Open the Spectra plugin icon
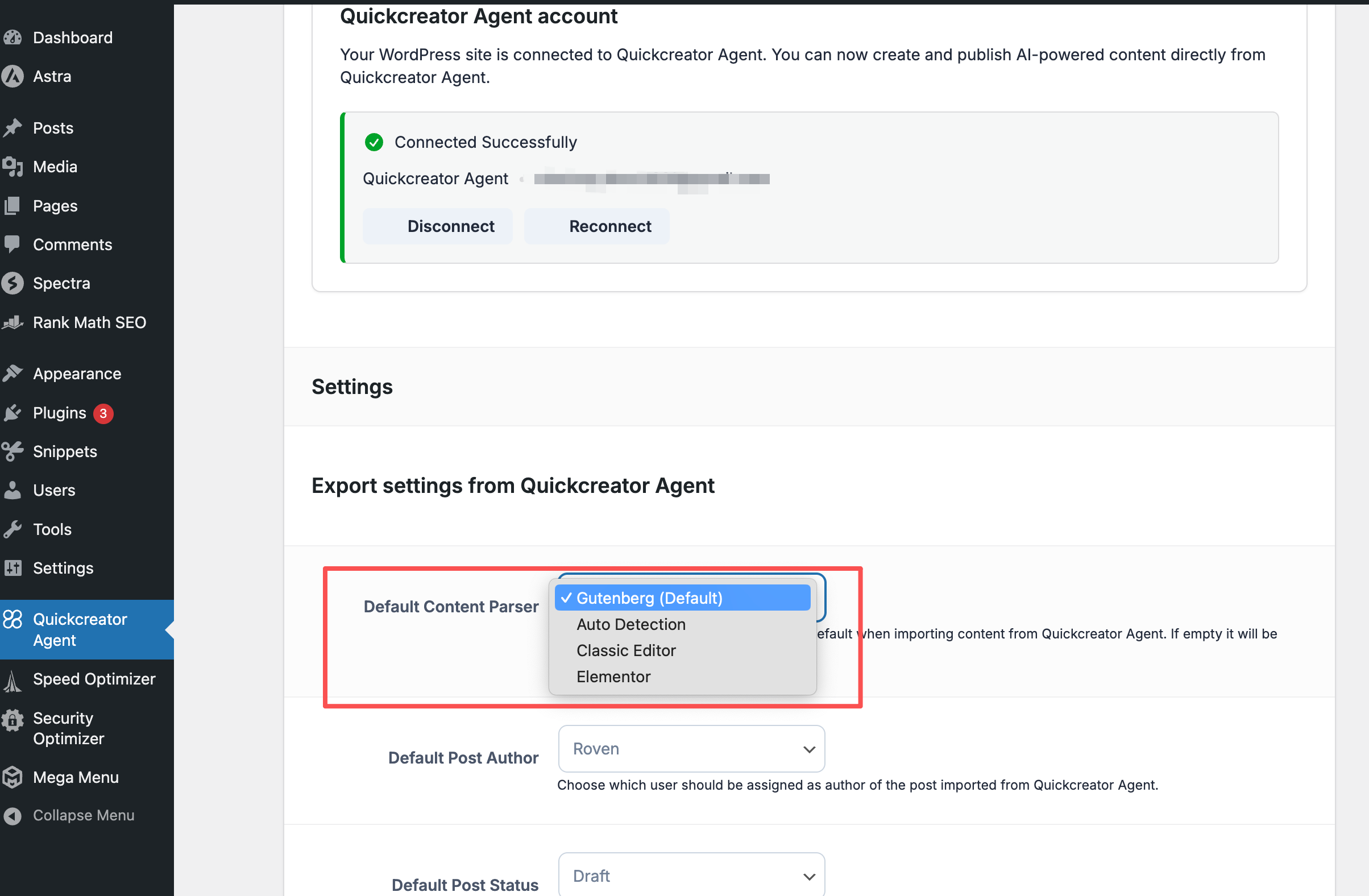The image size is (1369, 896). pyautogui.click(x=14, y=283)
